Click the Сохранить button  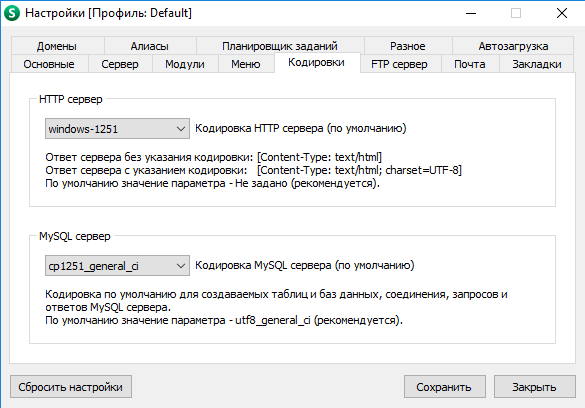pos(444,387)
